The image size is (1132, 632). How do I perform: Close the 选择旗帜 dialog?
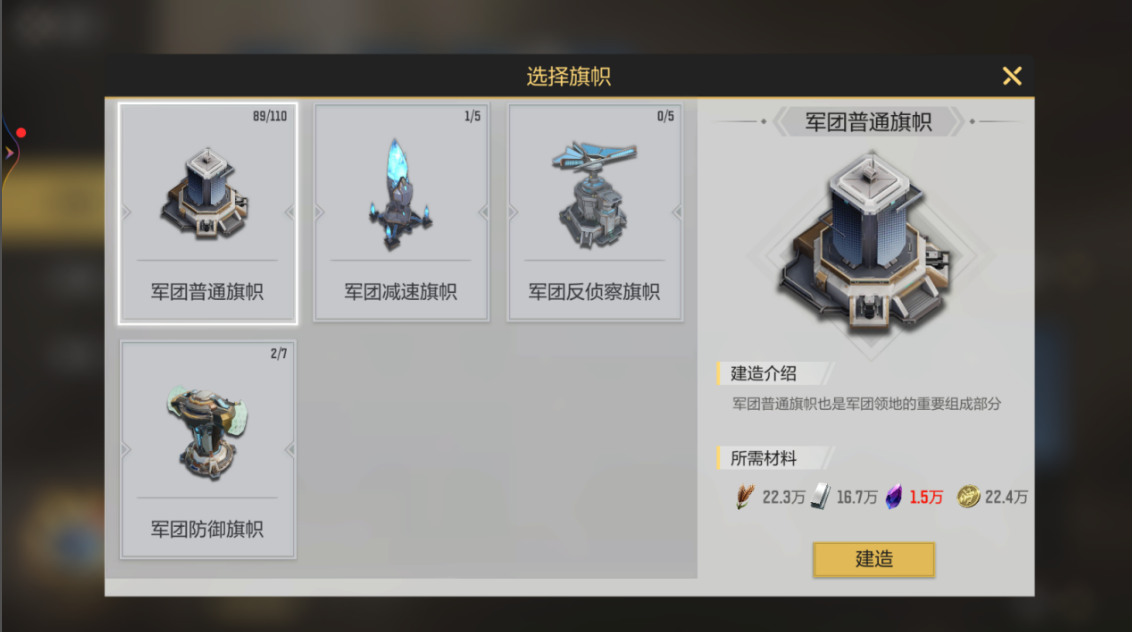coord(1011,76)
